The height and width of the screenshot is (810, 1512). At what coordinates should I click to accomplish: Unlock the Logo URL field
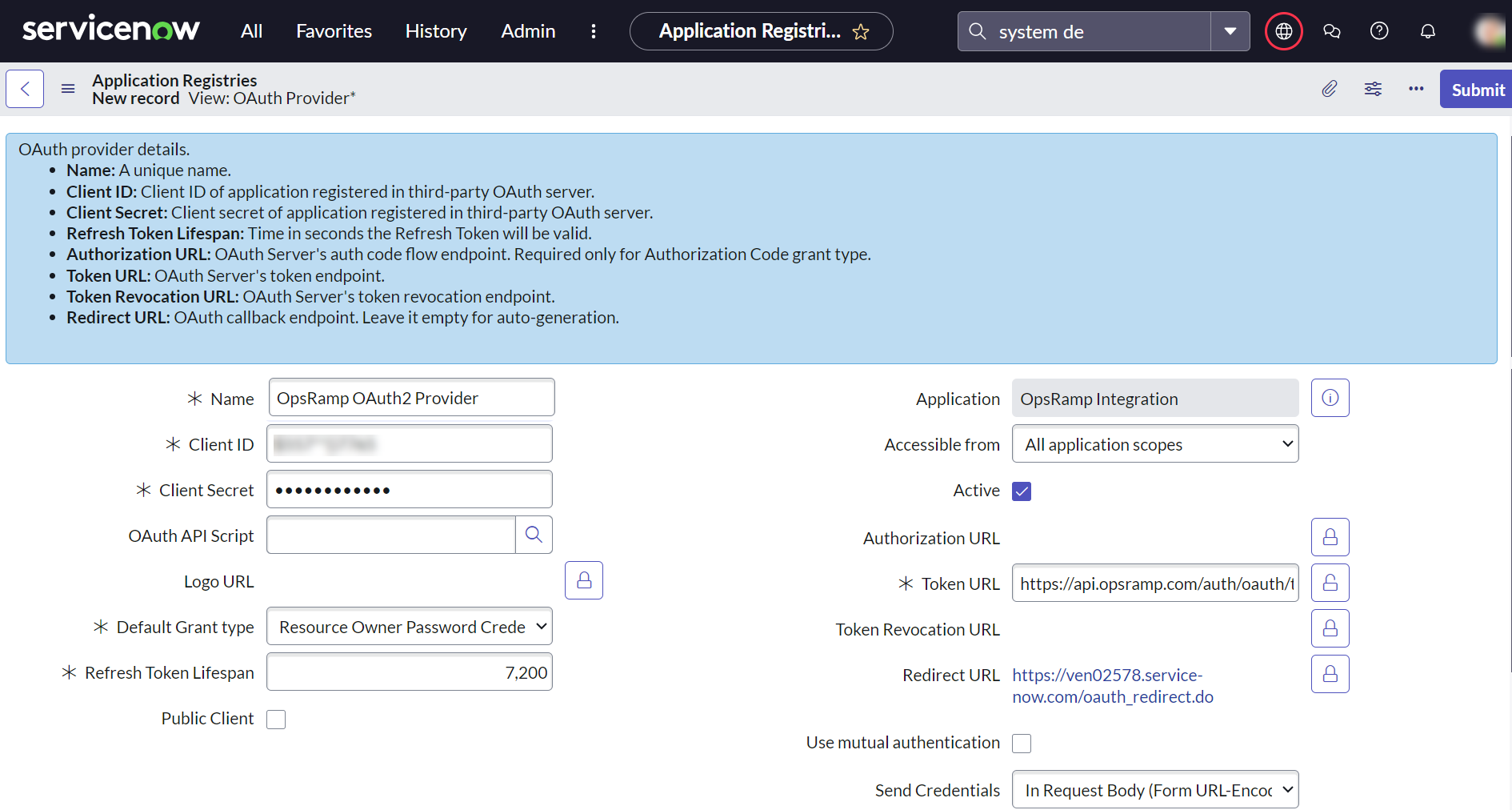click(x=584, y=580)
